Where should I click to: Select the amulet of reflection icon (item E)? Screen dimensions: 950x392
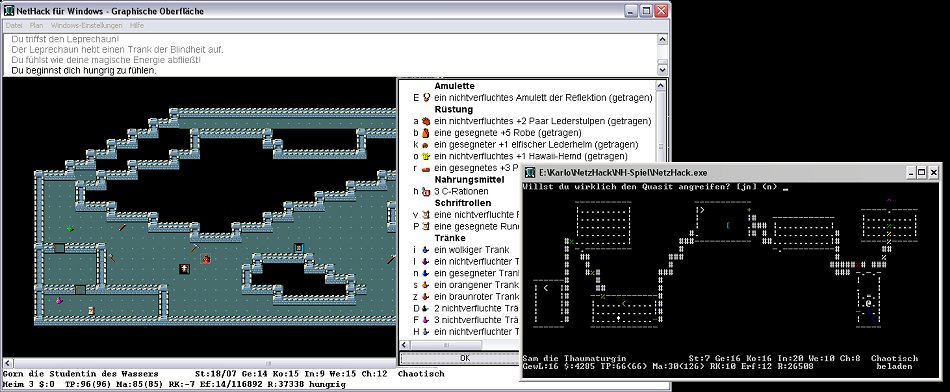pos(427,98)
